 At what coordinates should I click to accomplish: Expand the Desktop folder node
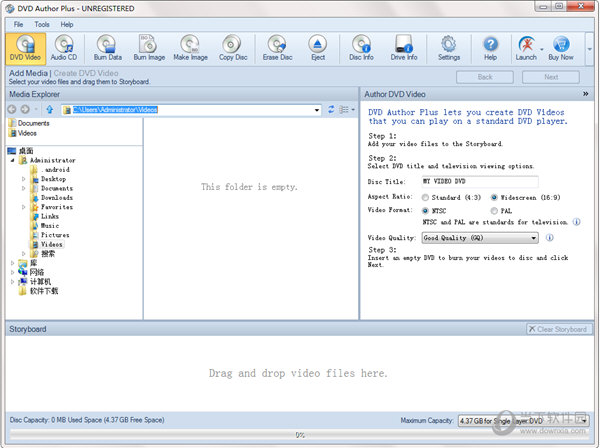24,179
